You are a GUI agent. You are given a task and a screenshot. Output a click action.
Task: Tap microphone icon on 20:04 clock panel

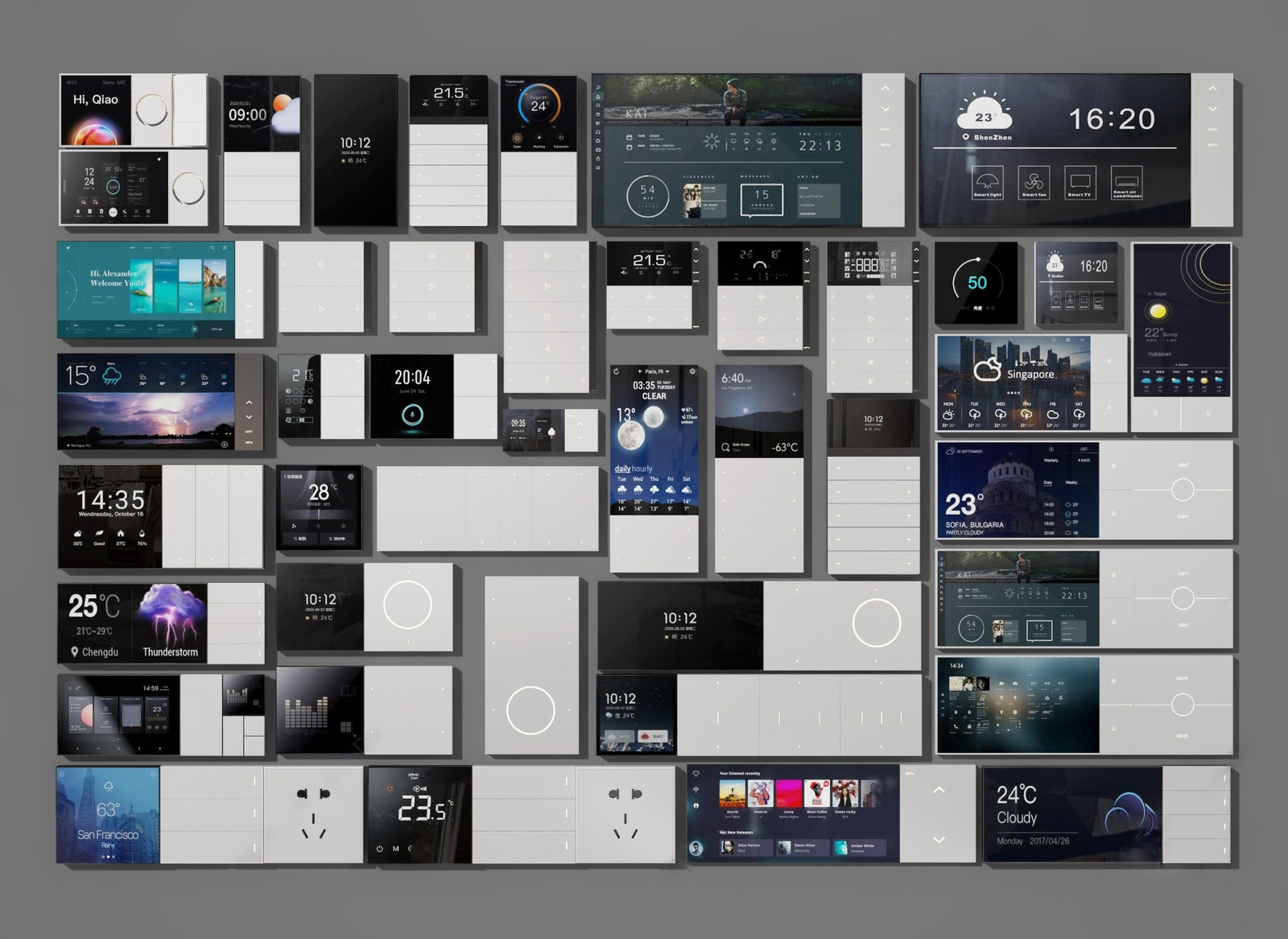(x=412, y=415)
